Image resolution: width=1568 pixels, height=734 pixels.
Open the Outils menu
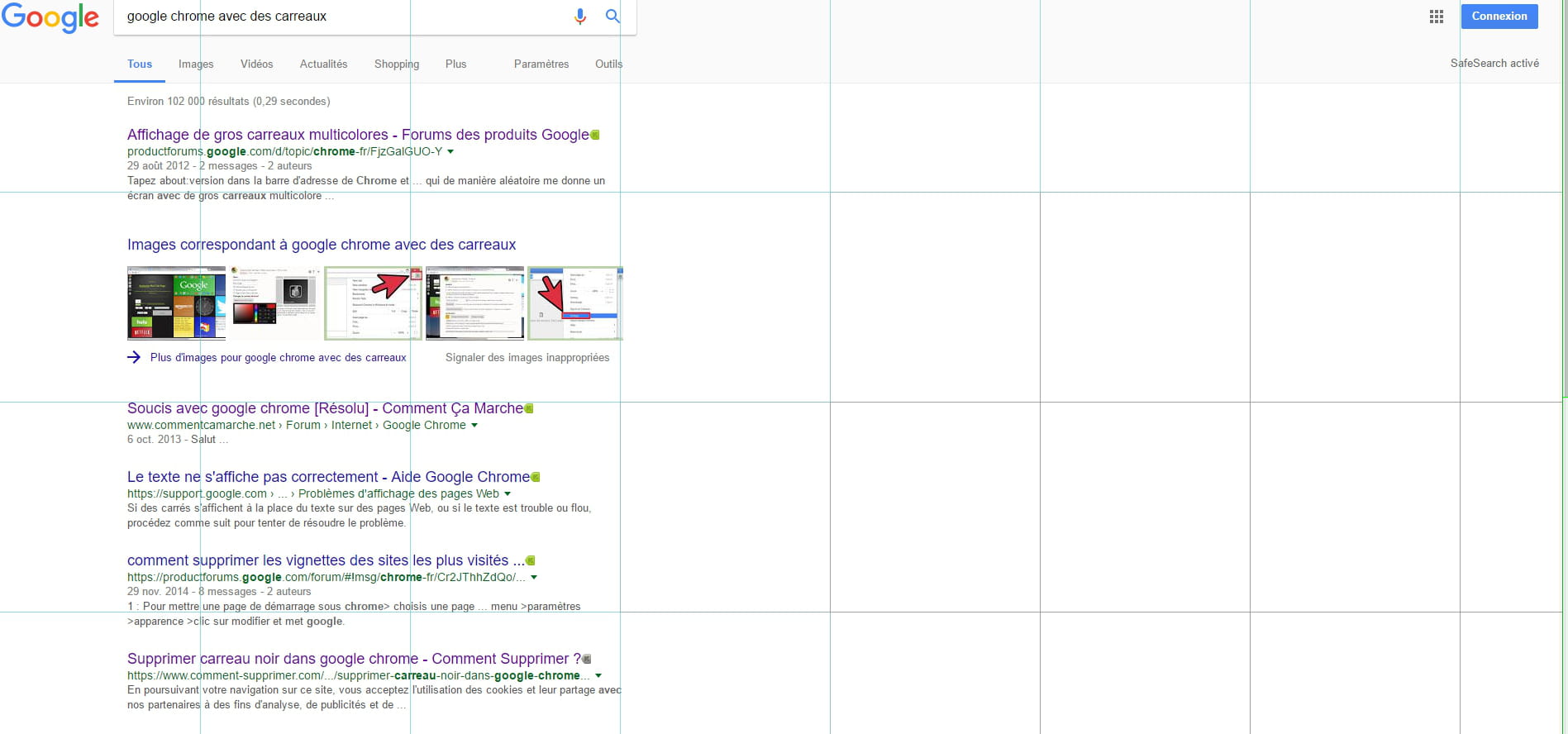coord(608,64)
